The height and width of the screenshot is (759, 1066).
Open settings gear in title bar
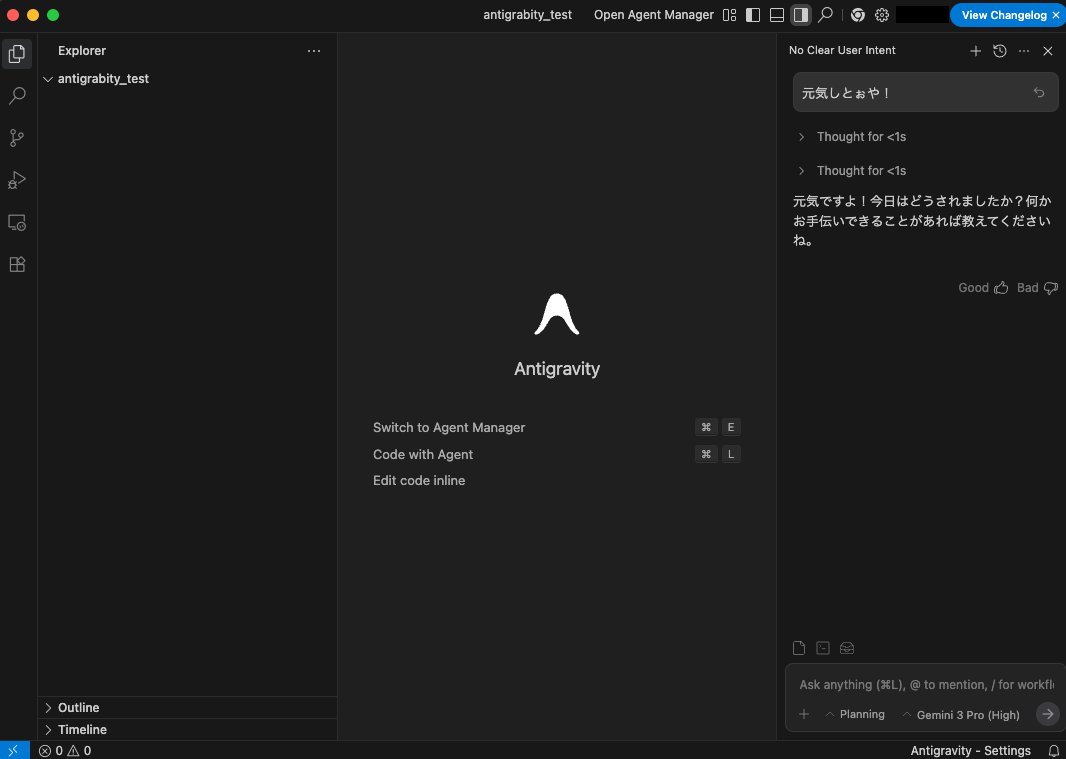pos(882,15)
